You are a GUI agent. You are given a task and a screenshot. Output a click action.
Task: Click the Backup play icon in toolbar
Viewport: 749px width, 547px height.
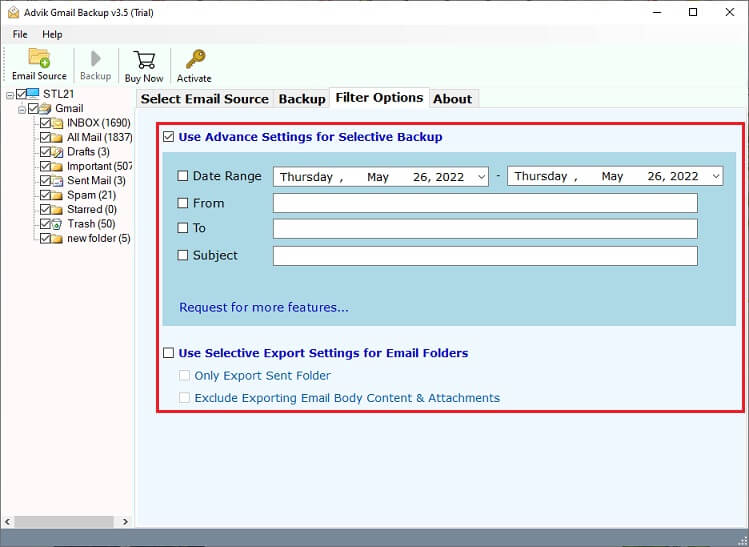click(x=96, y=58)
